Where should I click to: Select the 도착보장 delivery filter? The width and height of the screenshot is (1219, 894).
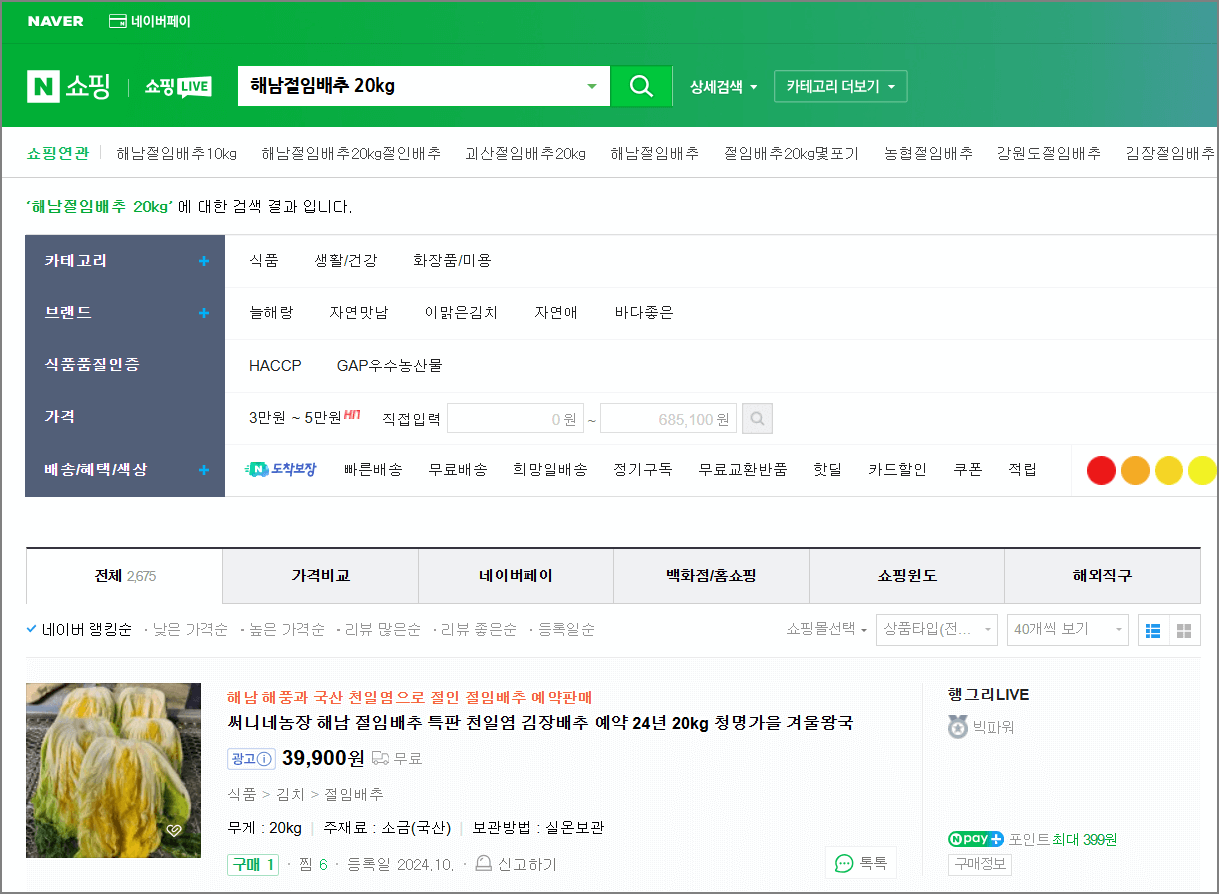(281, 469)
